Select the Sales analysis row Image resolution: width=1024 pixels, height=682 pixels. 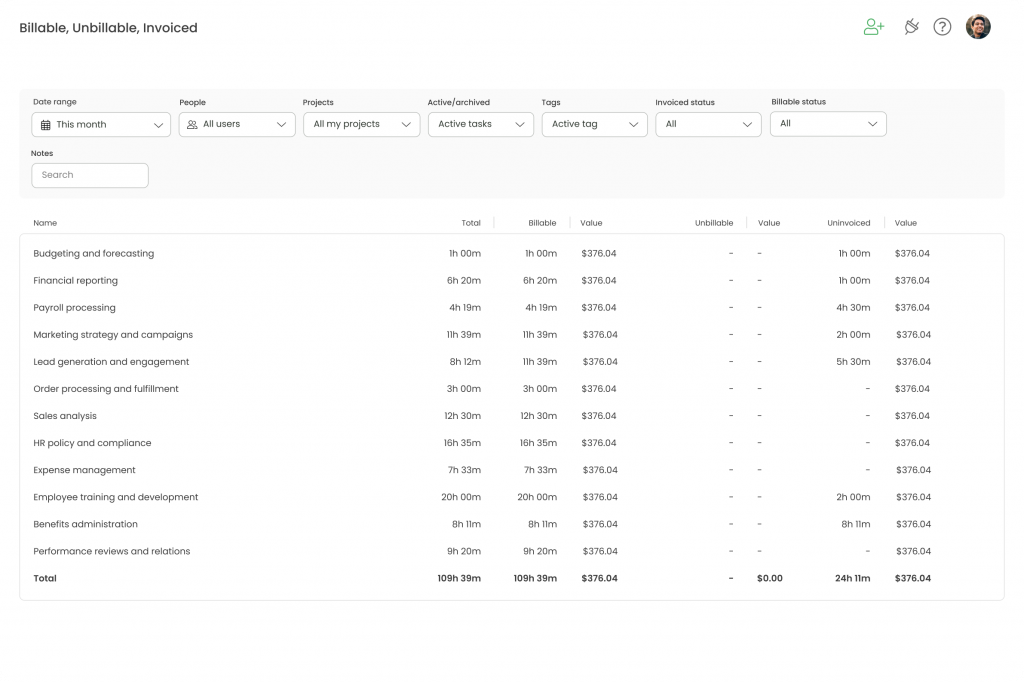[x=65, y=416]
